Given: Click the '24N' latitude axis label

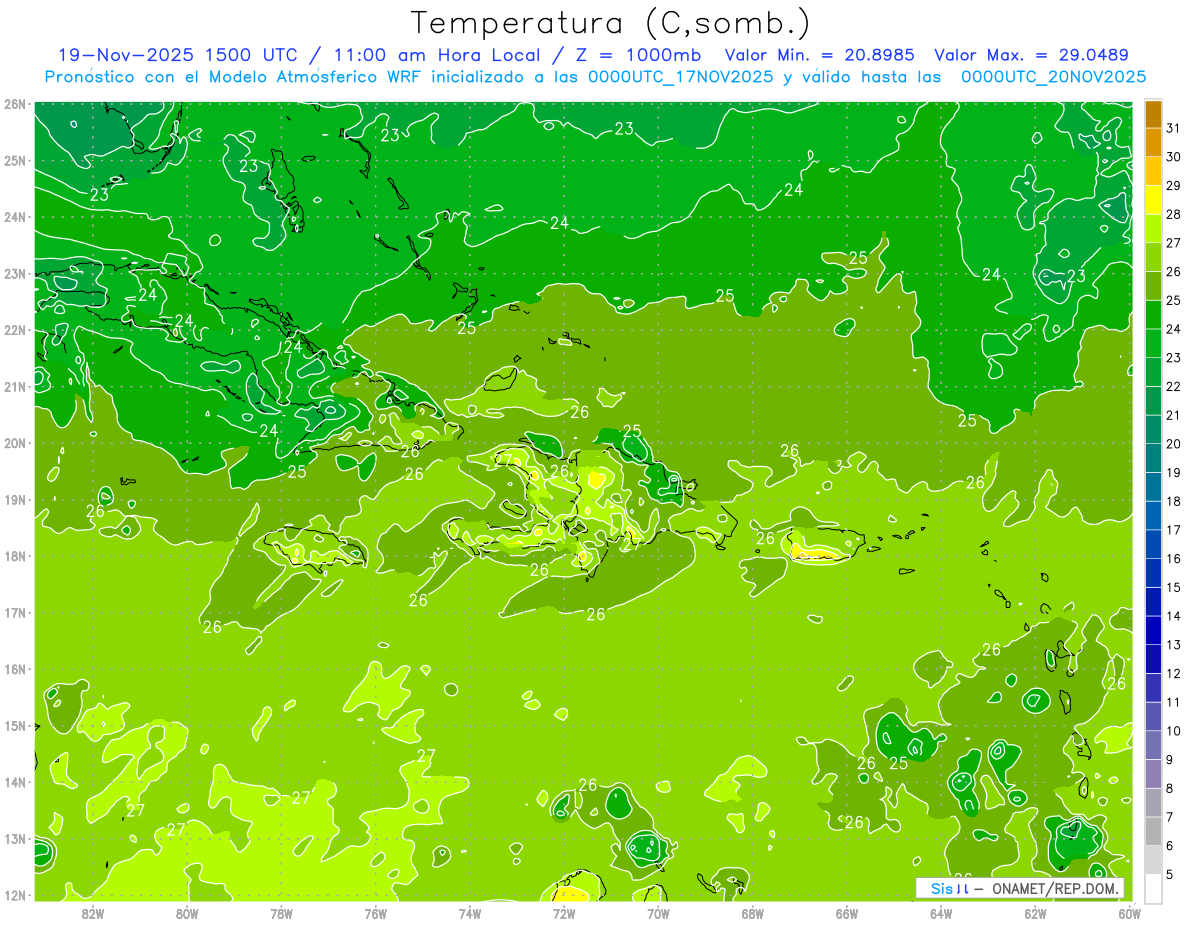Looking at the screenshot, I should coord(15,217).
